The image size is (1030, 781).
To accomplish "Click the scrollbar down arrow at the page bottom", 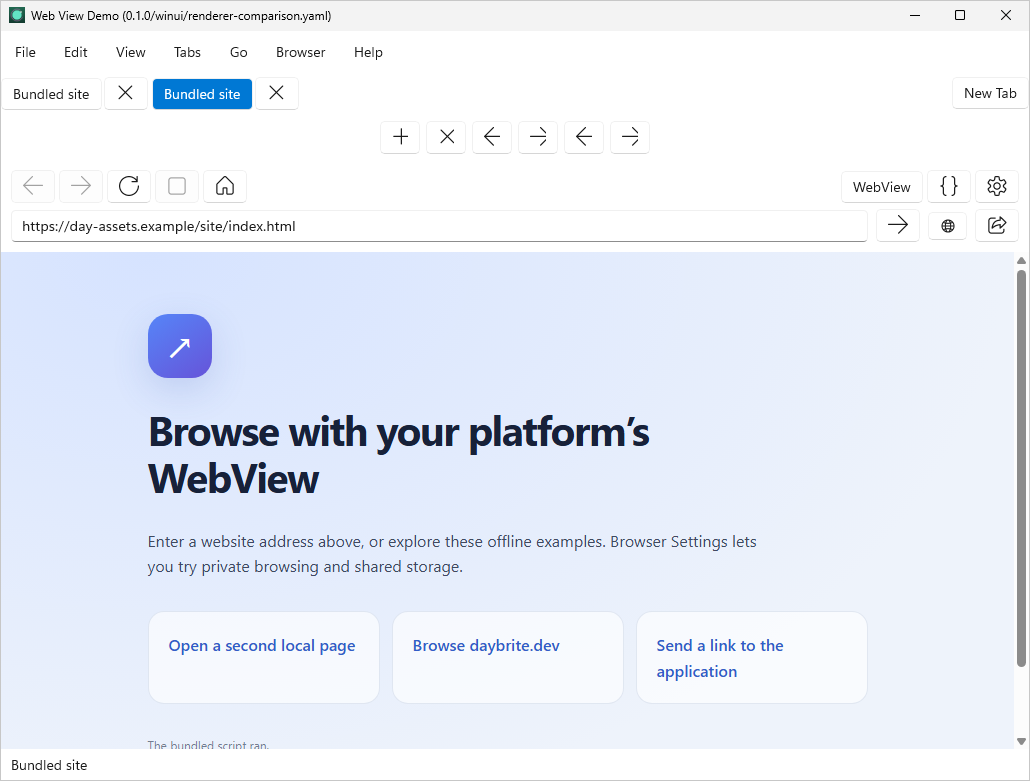I will [1021, 741].
